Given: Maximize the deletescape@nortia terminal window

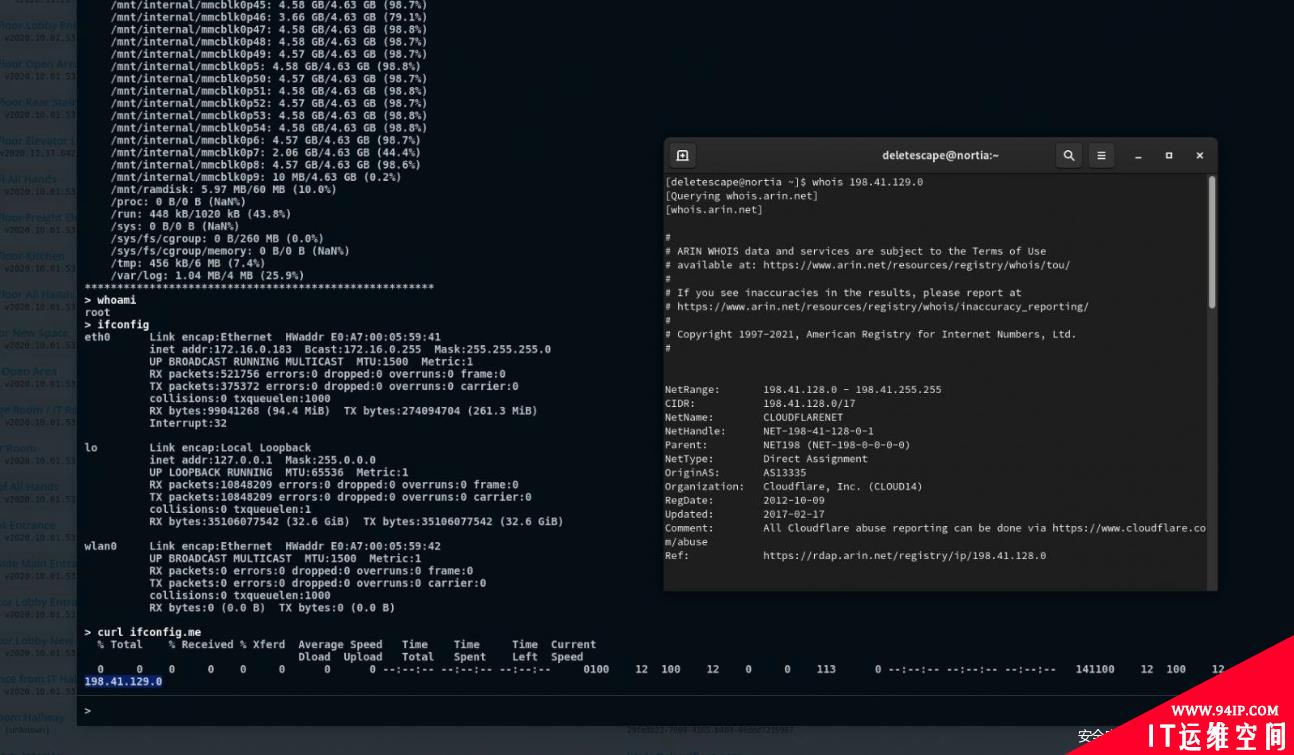Looking at the screenshot, I should 1169,156.
